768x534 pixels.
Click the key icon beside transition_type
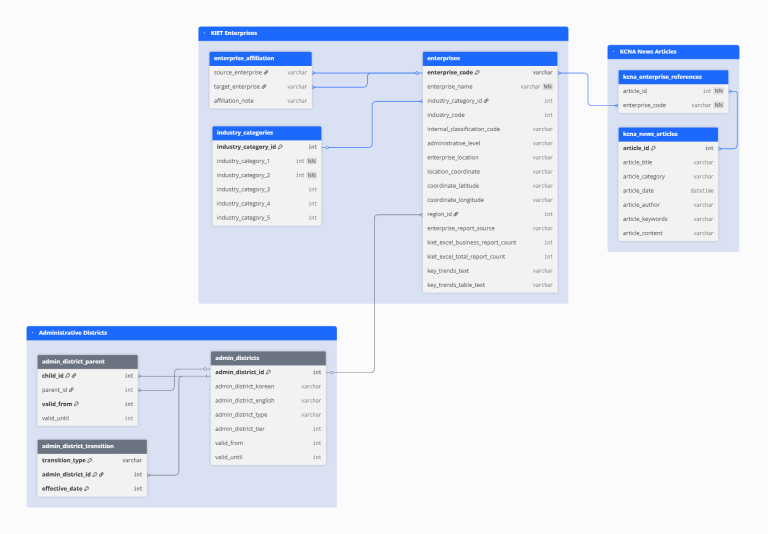coord(88,460)
